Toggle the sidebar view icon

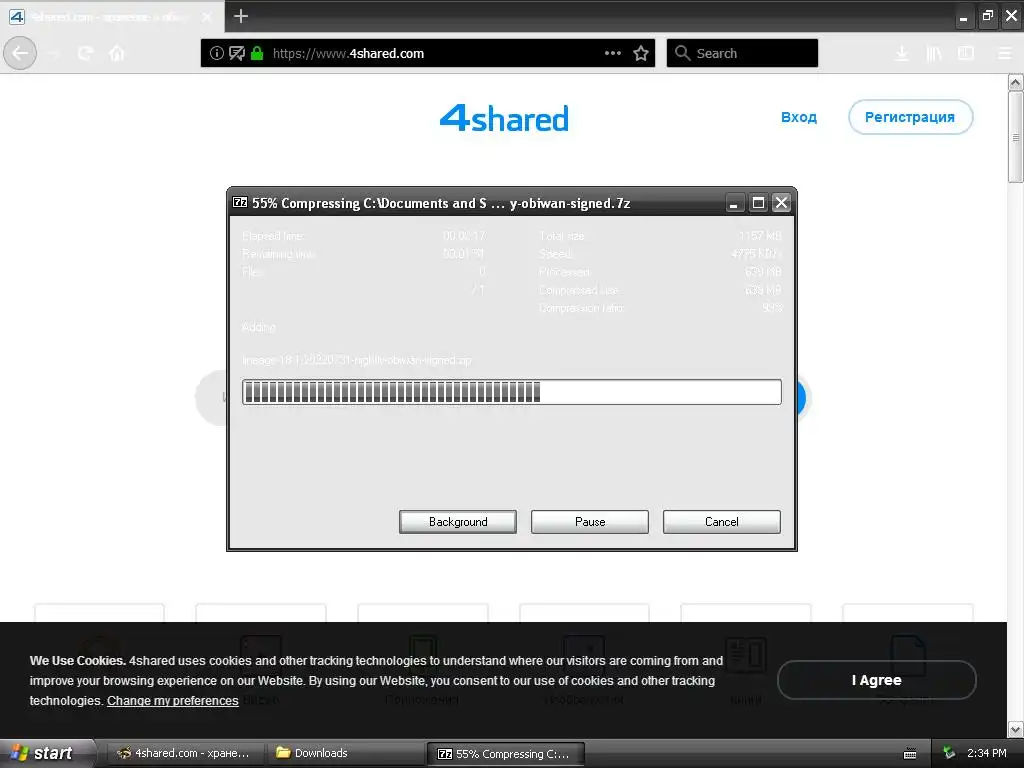(x=966, y=54)
